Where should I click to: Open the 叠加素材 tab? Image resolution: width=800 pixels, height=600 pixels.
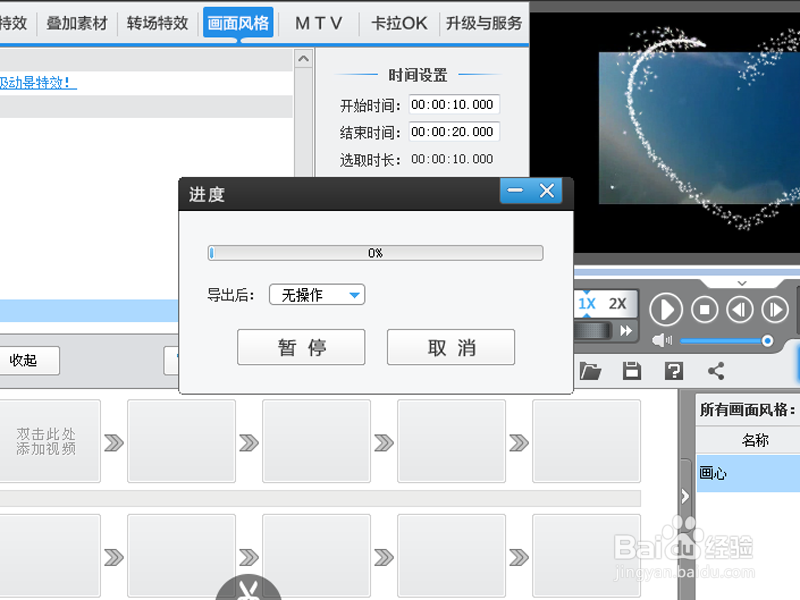77,23
